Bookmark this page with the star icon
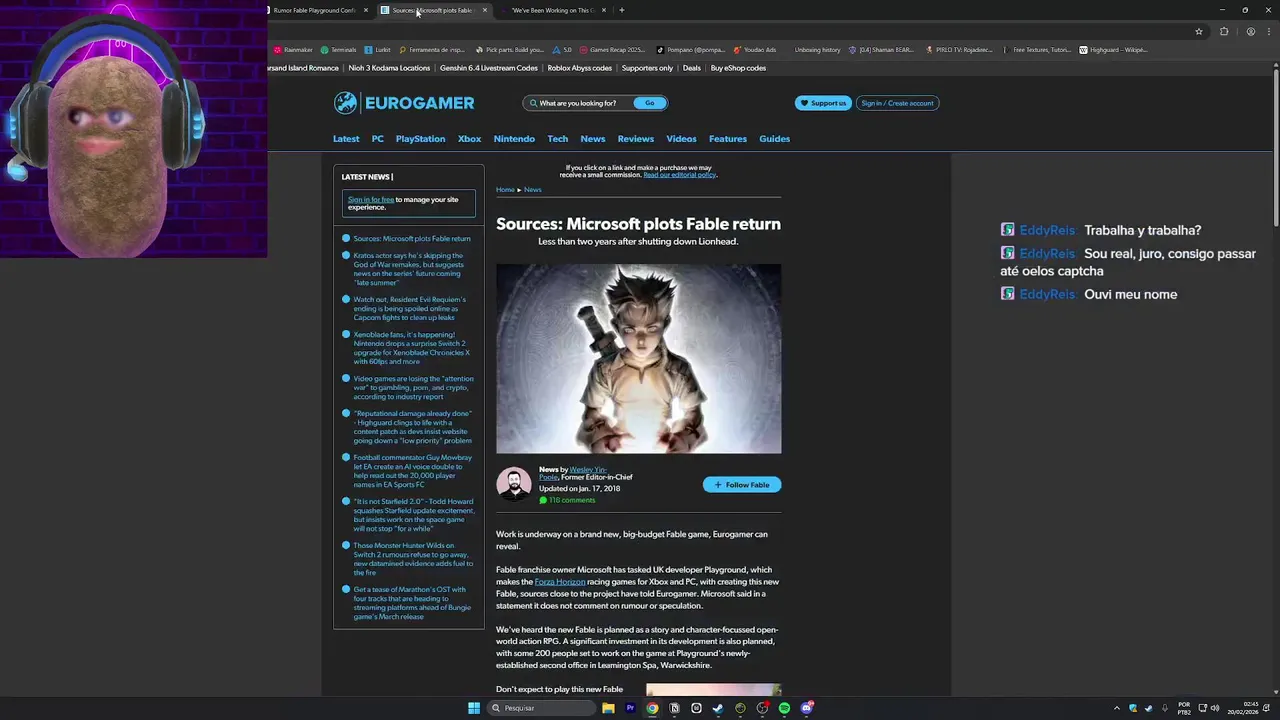This screenshot has width=1280, height=720. tap(1198, 31)
